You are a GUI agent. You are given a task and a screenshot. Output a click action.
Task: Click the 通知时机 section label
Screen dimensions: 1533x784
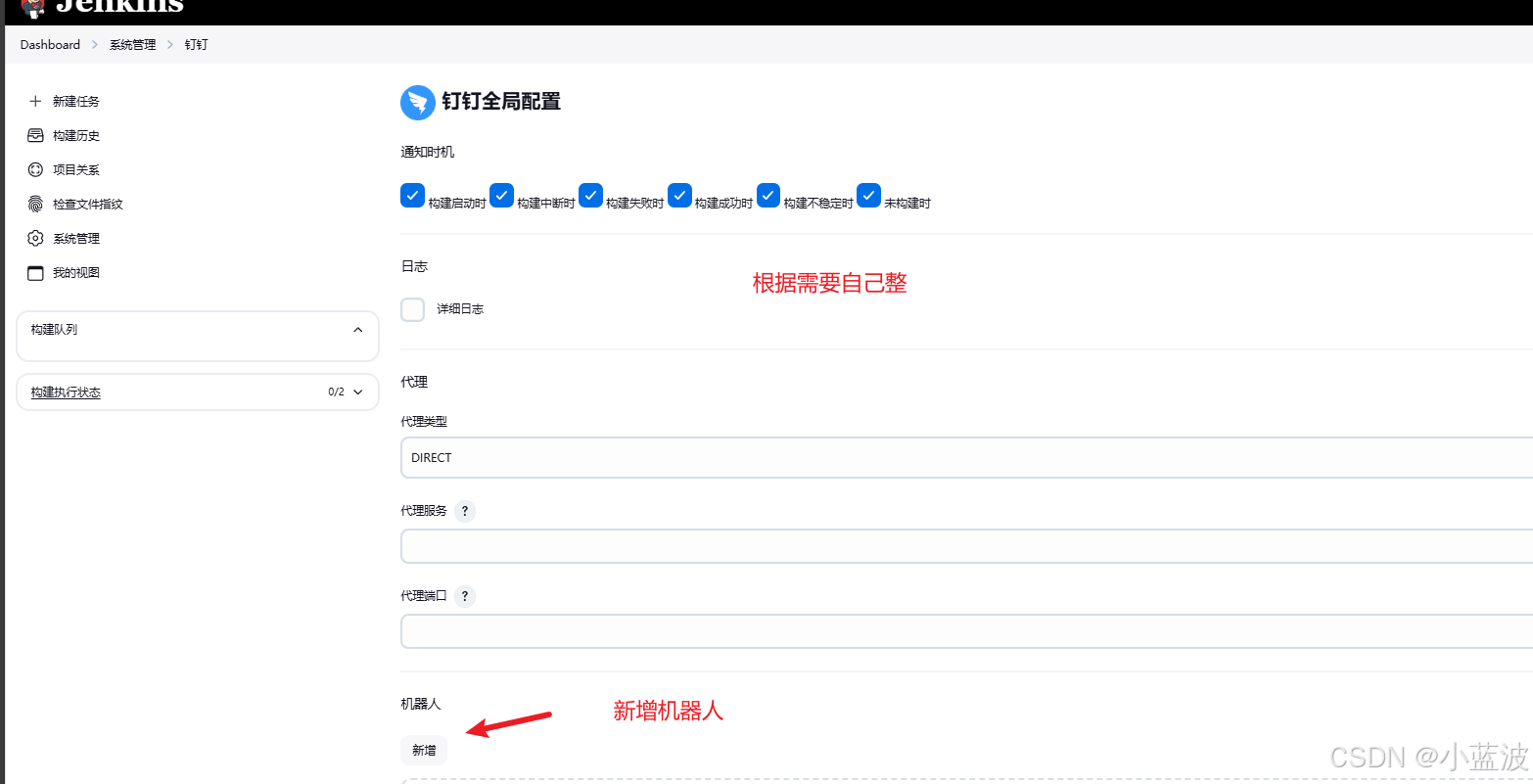(x=427, y=152)
